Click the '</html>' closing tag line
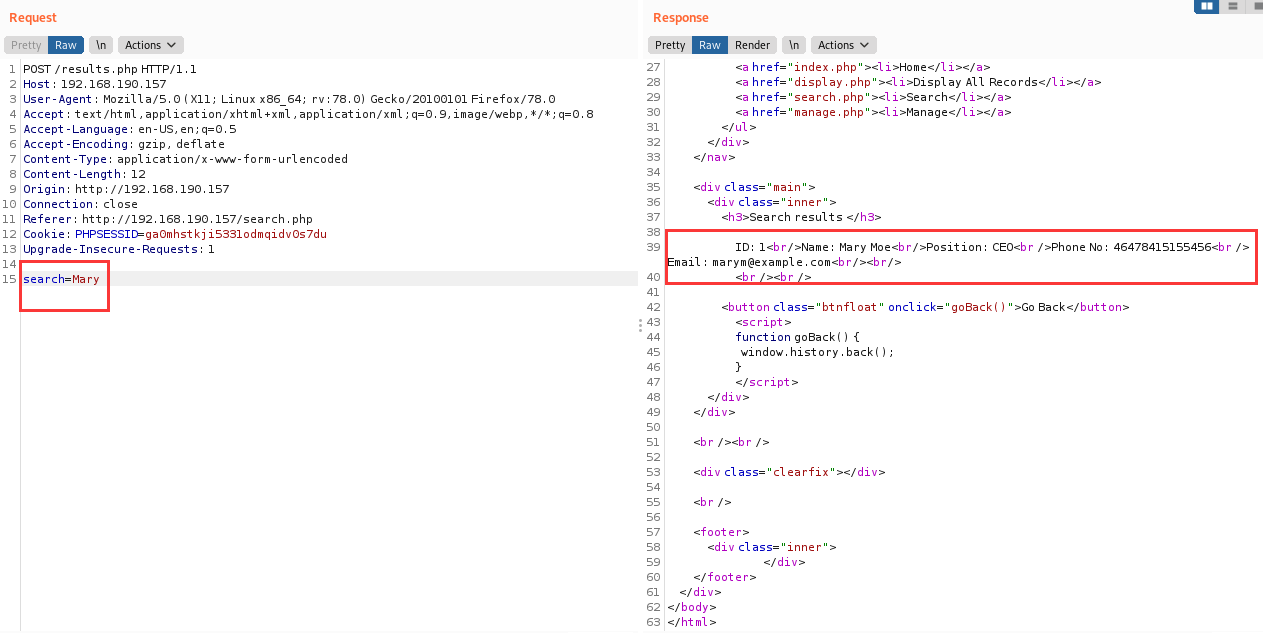 pyautogui.click(x=692, y=622)
